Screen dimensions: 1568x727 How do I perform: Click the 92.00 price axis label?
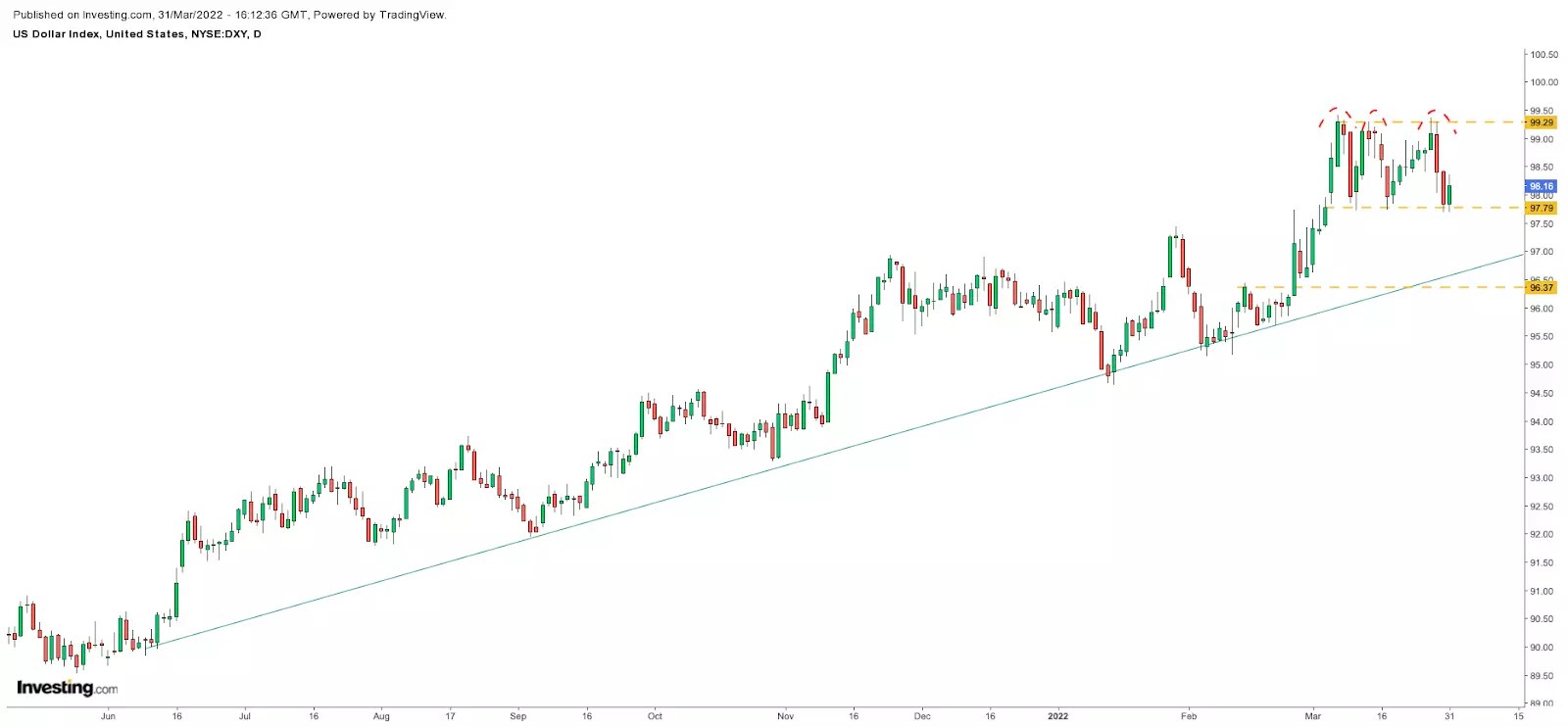(1542, 535)
